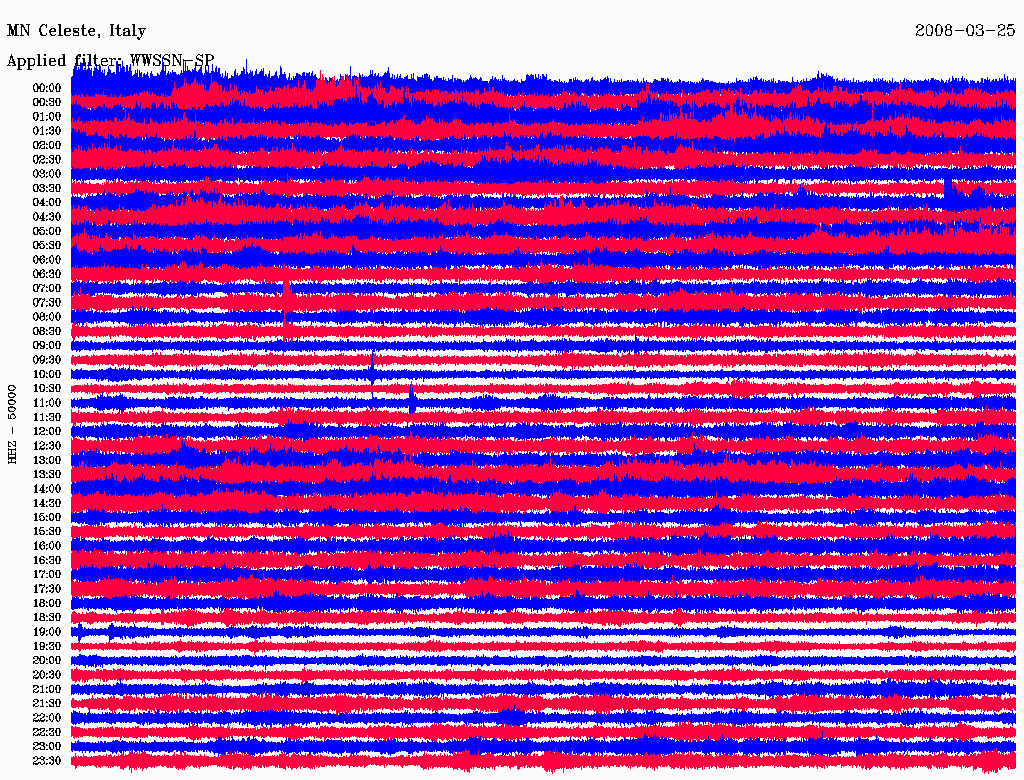The width and height of the screenshot is (1024, 780).
Task: Click the 07:00 time row label
Action: point(47,288)
